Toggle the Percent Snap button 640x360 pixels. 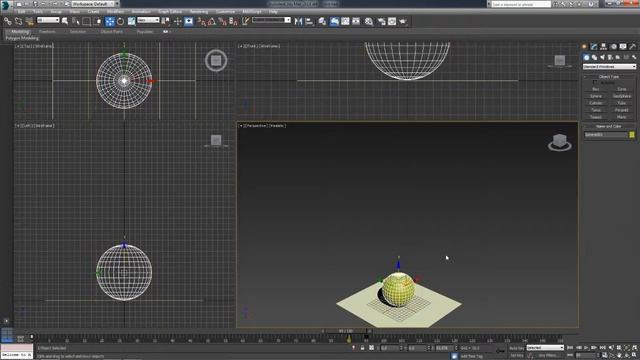222,21
